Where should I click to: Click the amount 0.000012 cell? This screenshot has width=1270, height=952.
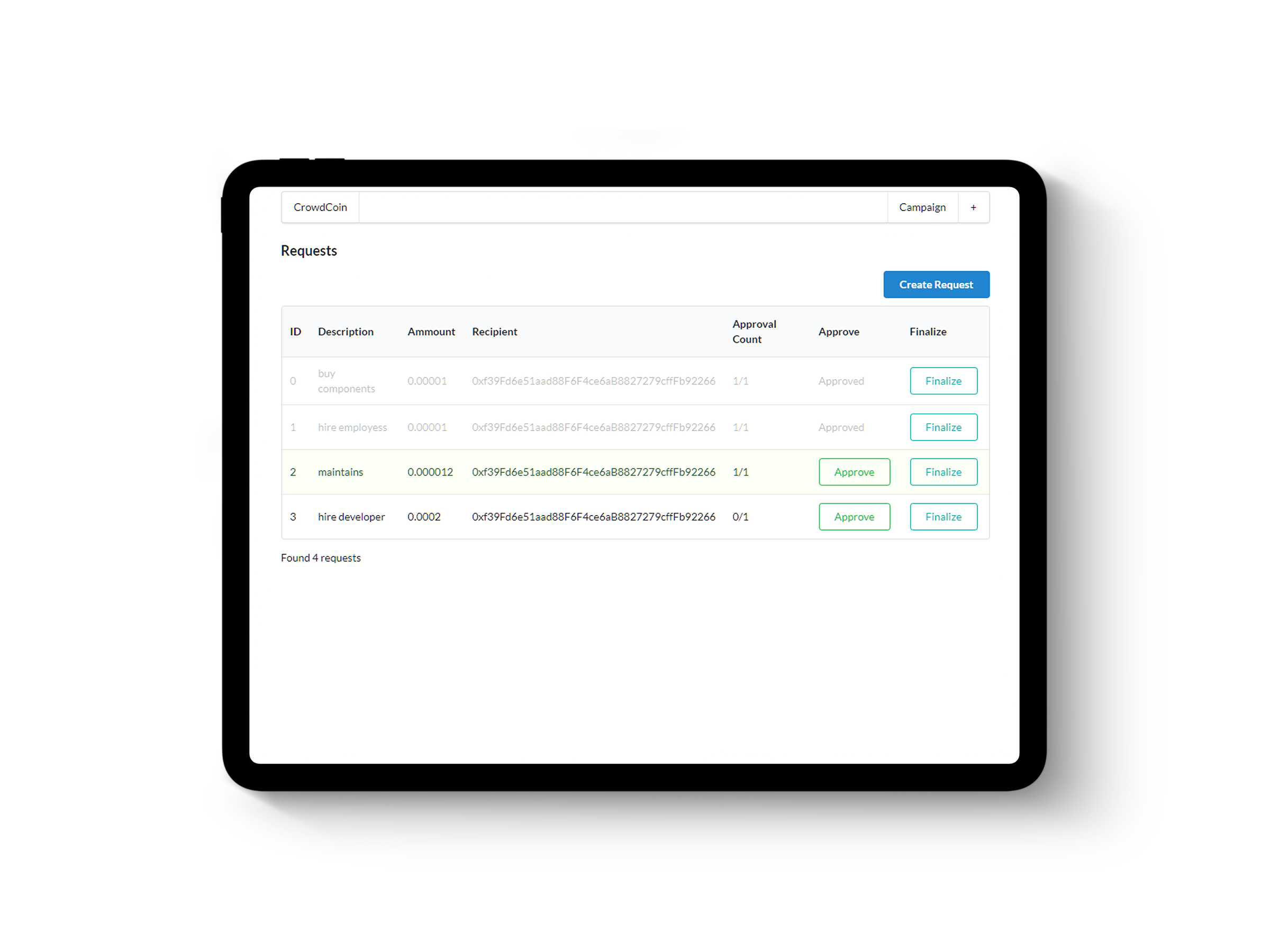(x=430, y=472)
